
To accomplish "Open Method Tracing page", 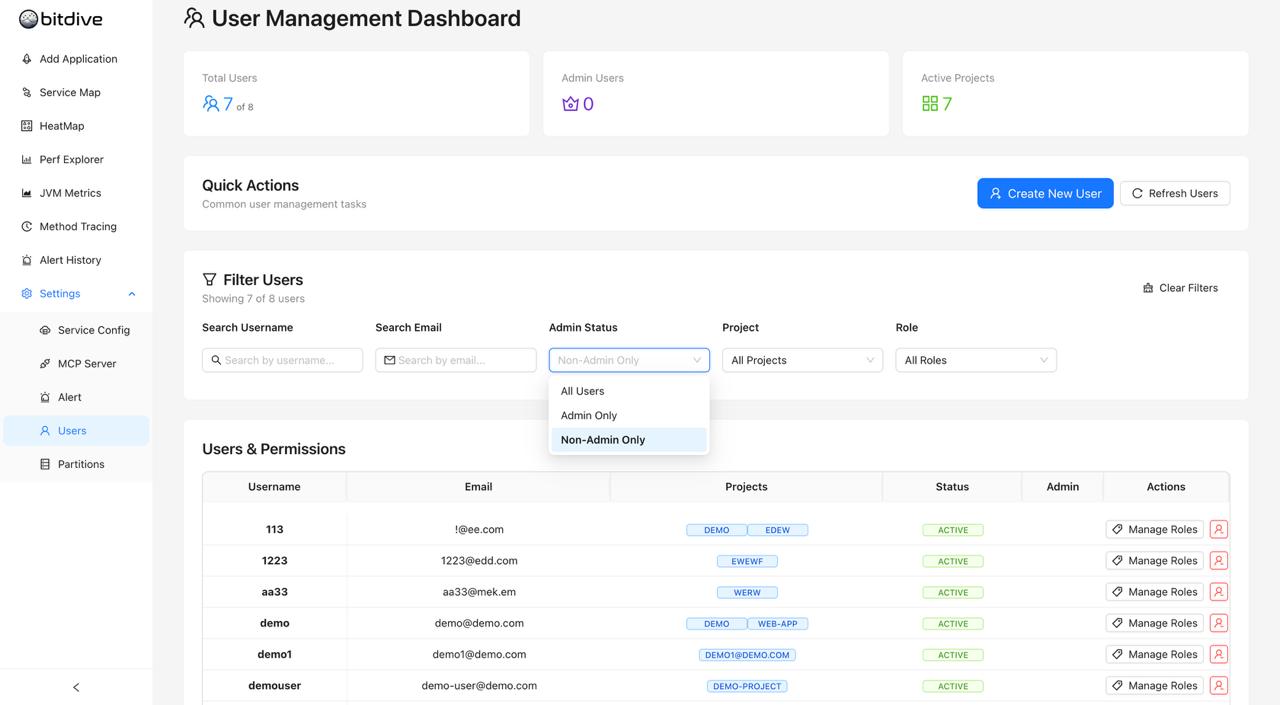I will point(76,226).
